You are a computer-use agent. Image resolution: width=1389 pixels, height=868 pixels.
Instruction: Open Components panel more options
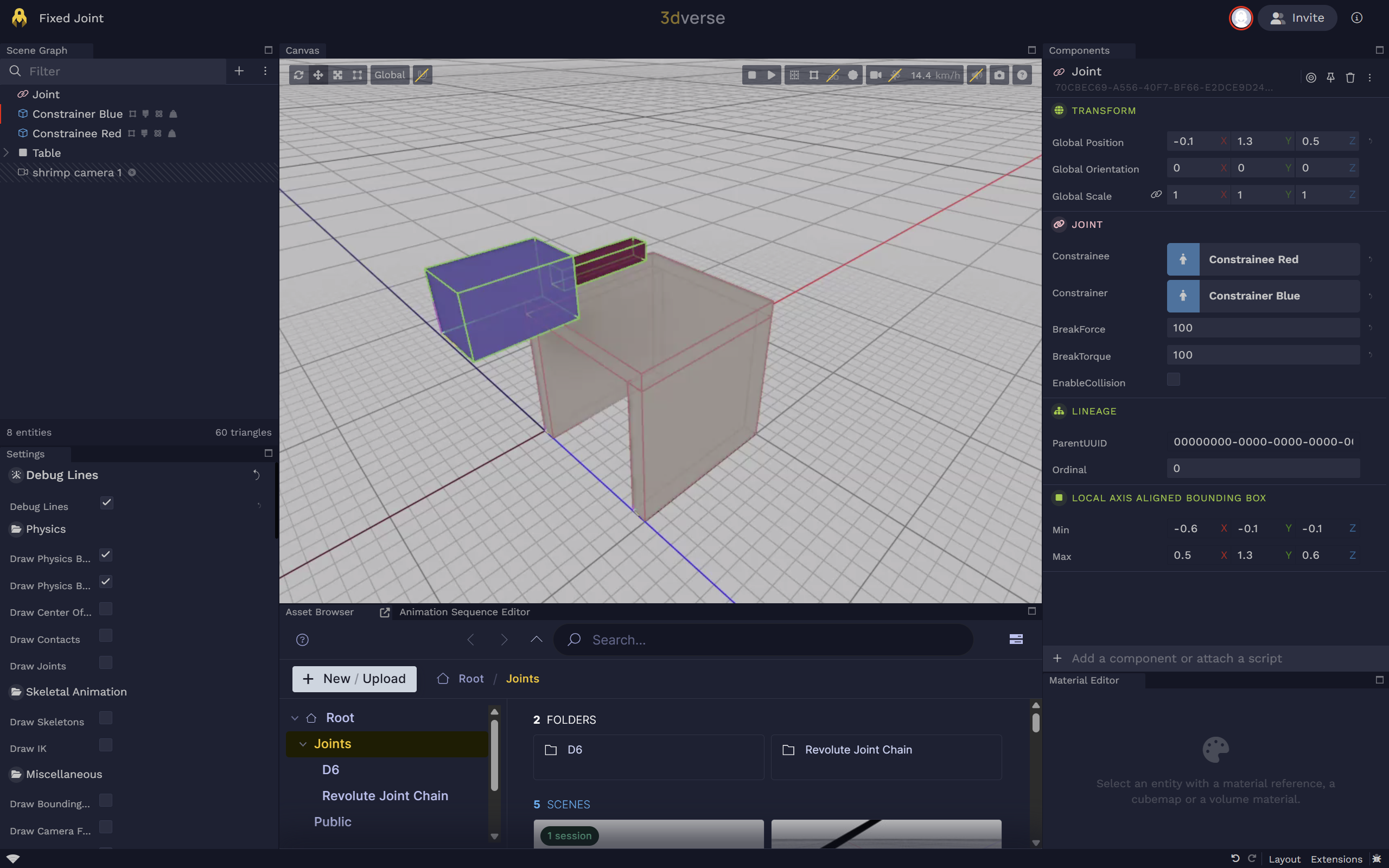(x=1369, y=78)
